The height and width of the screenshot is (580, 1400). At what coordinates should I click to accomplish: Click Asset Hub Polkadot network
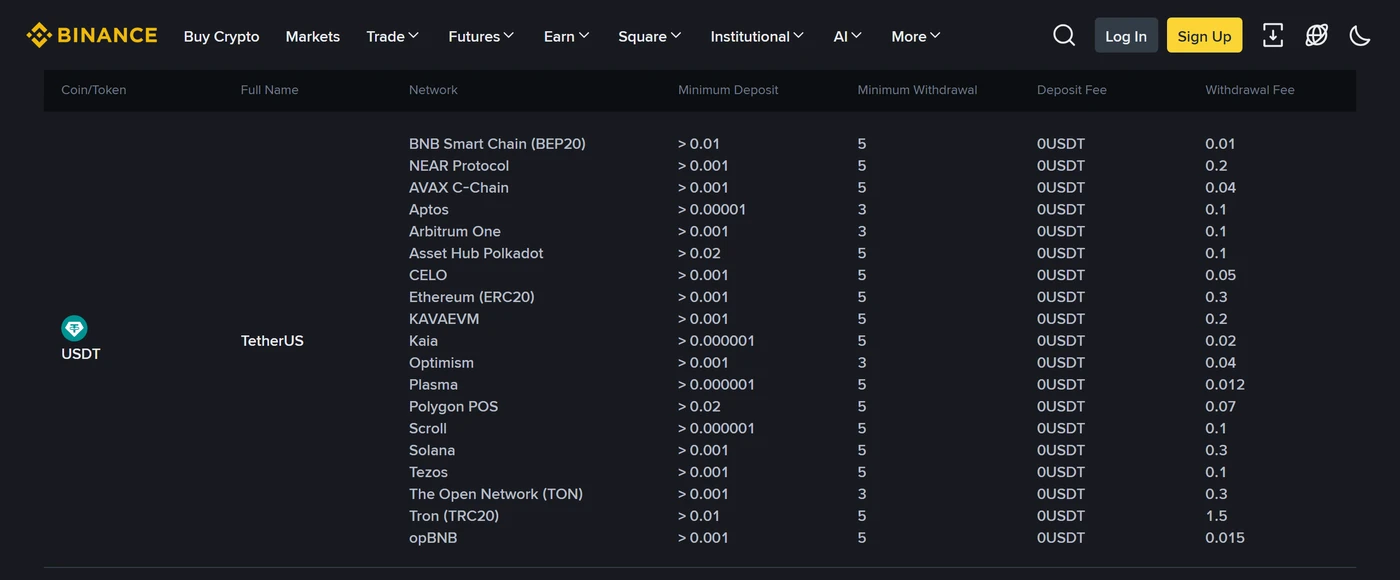coord(476,254)
